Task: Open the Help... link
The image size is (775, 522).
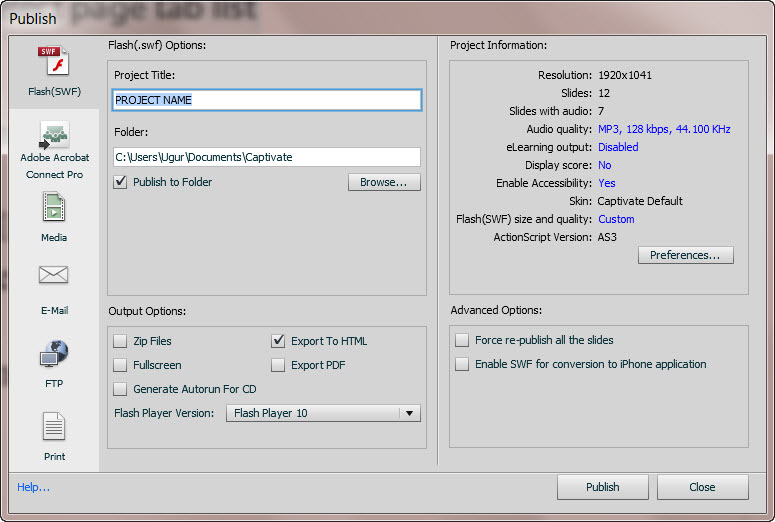Action: 33,487
